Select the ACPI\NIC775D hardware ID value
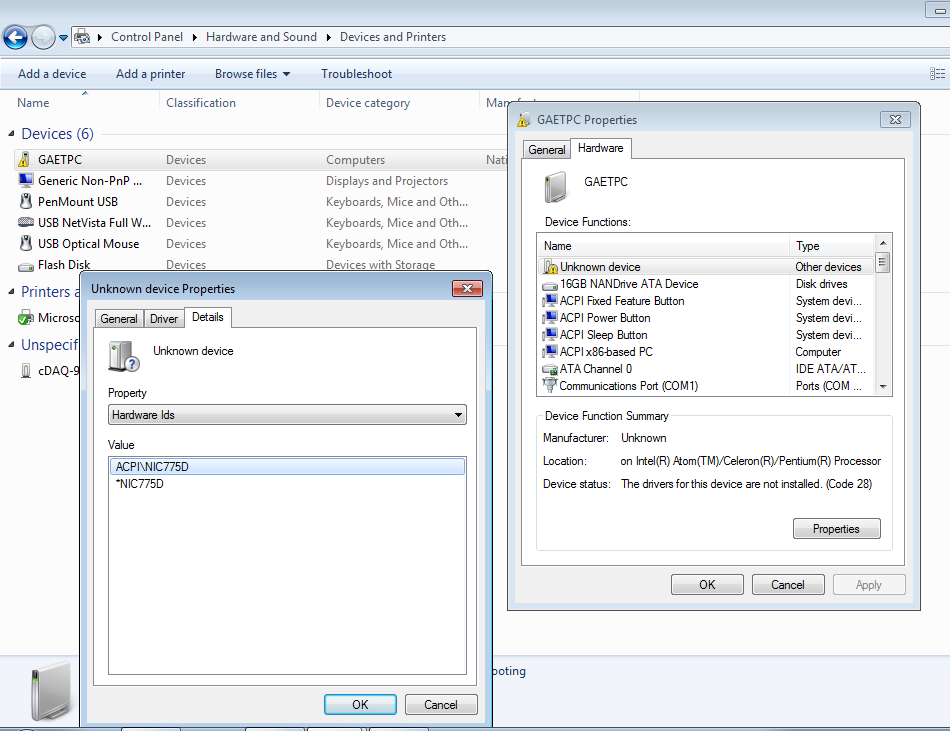 coord(287,466)
